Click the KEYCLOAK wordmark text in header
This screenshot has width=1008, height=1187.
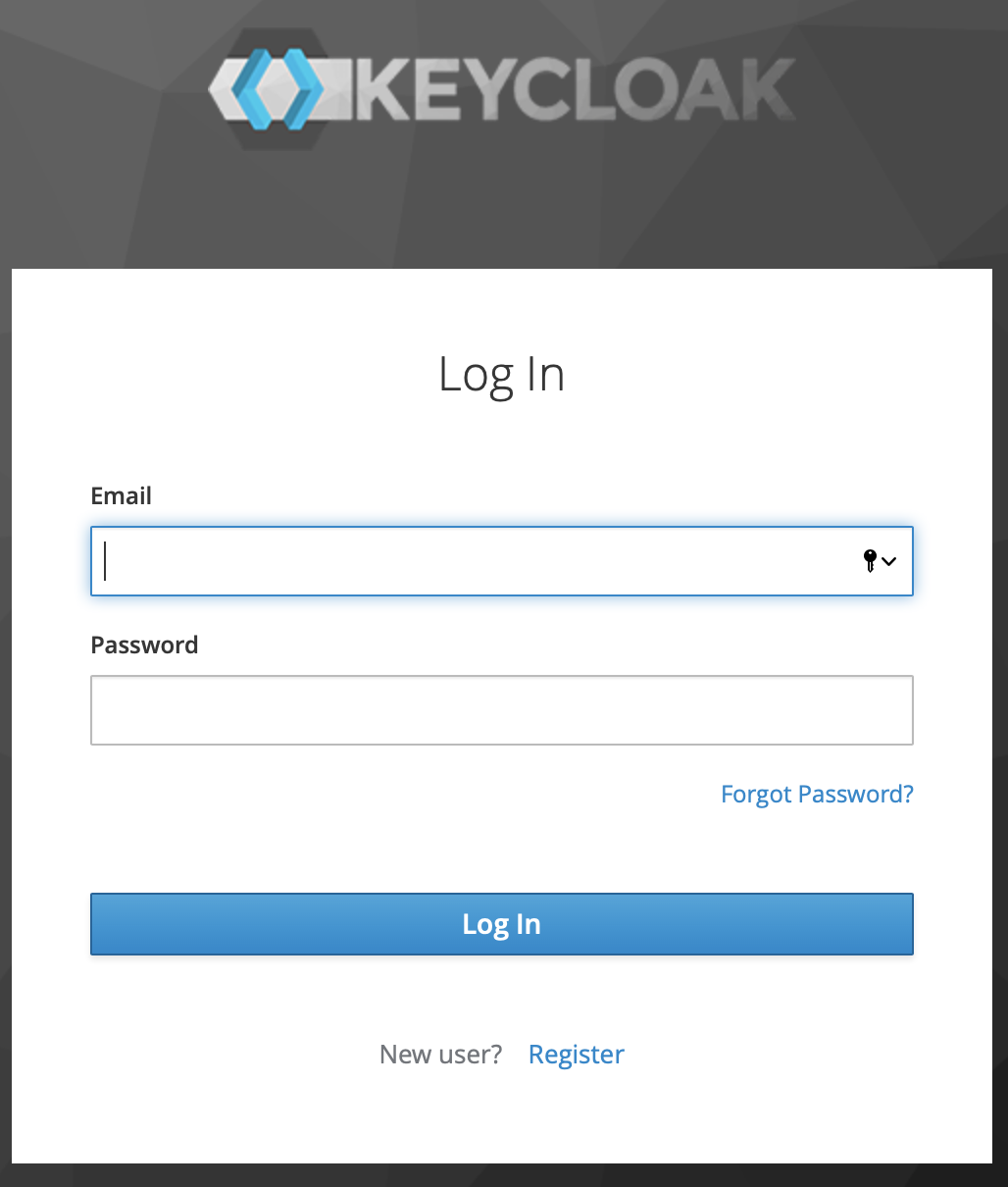coord(577,89)
